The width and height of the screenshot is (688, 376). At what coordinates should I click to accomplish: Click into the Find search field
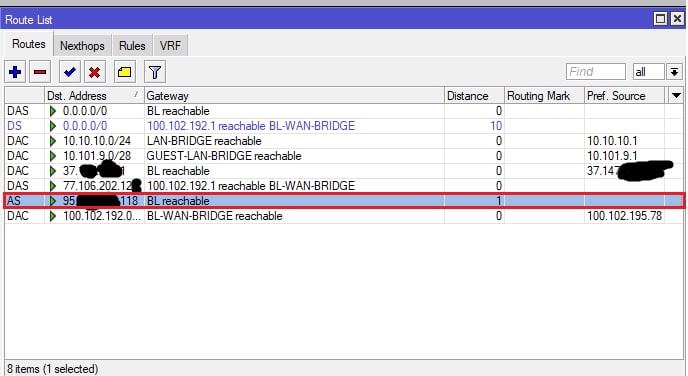[x=596, y=72]
